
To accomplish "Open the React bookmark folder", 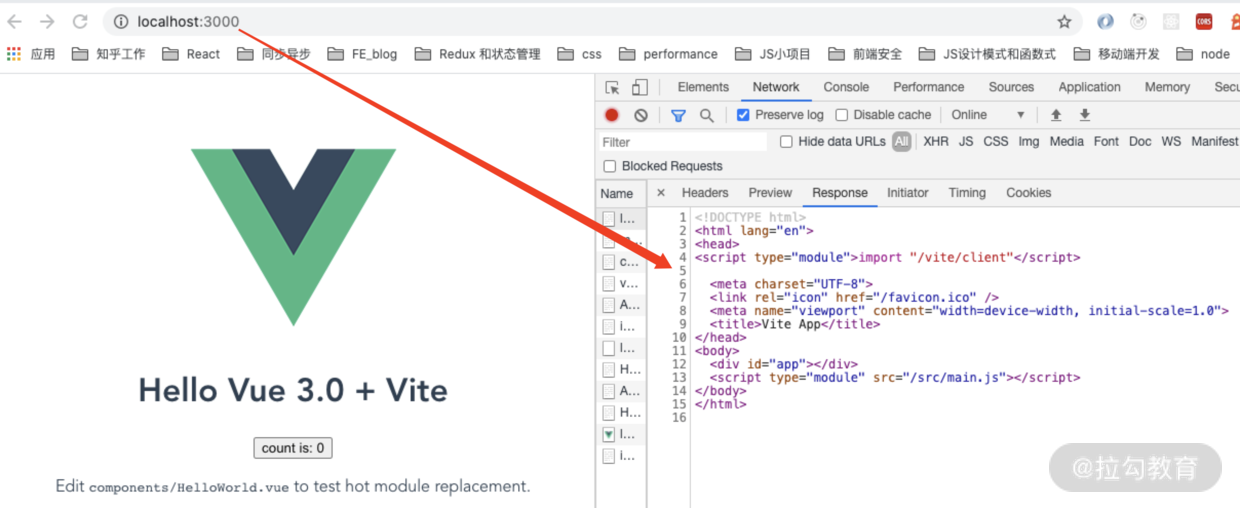I will [x=191, y=54].
